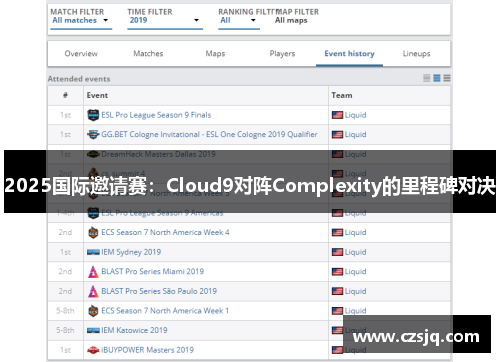Open the Ranking Filter All dropdown
This screenshot has height=362, width=500.
click(x=239, y=21)
